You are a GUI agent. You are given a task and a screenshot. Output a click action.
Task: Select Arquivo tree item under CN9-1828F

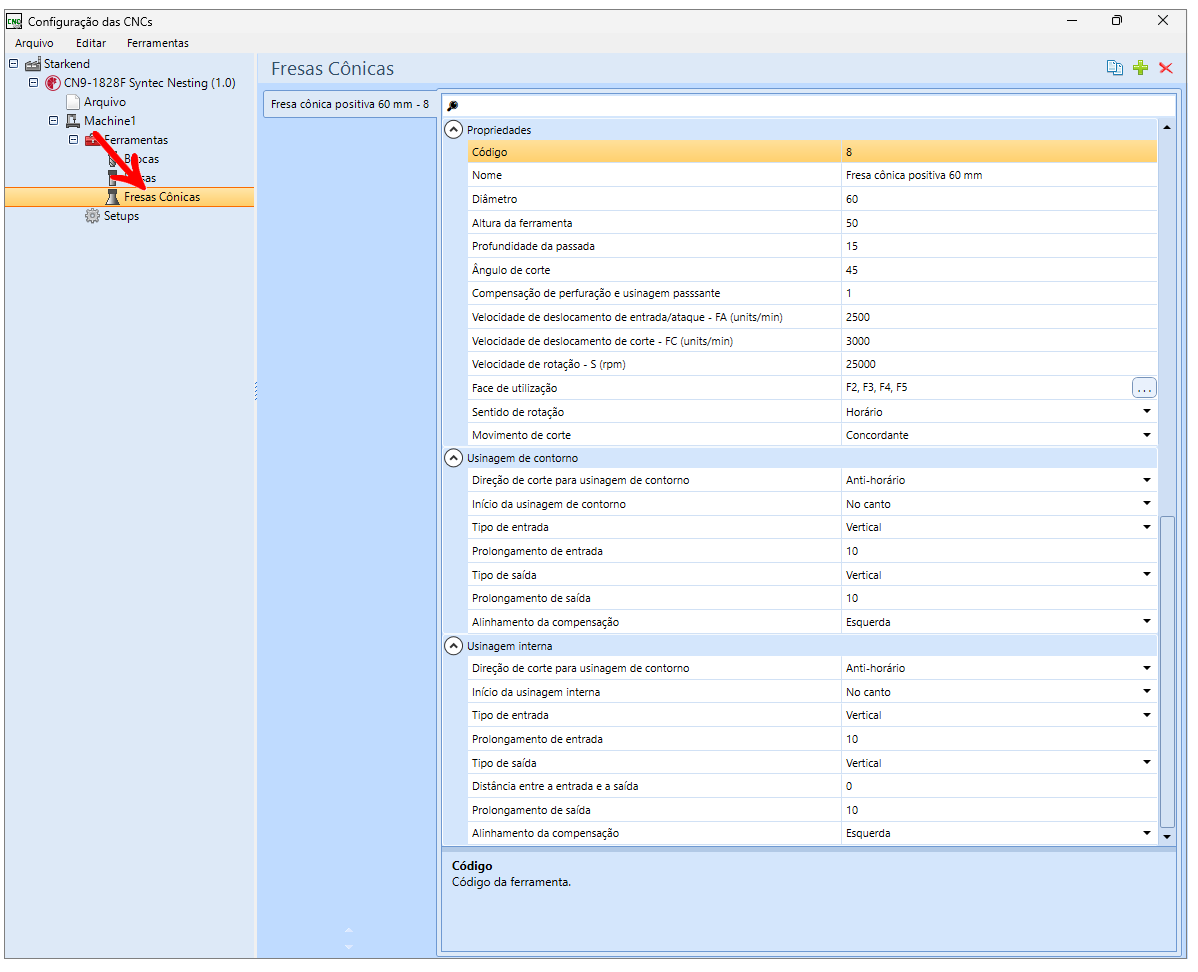click(x=105, y=102)
